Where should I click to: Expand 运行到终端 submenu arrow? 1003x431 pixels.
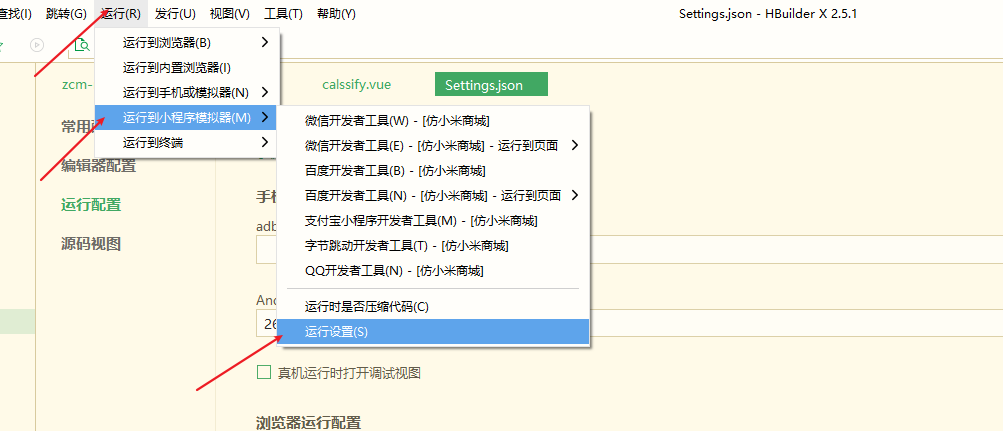(x=265, y=143)
